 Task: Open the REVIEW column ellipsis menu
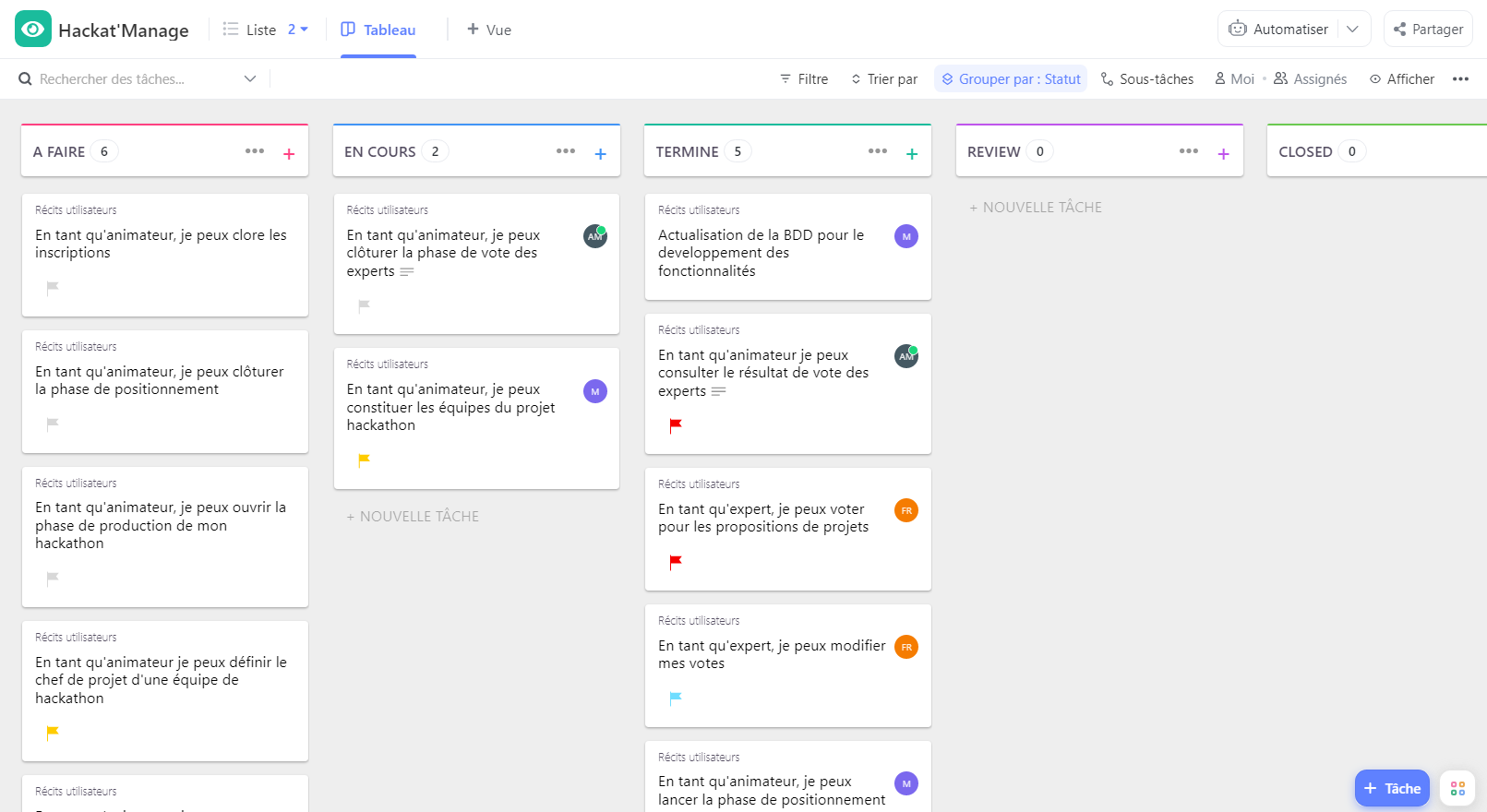1189,151
